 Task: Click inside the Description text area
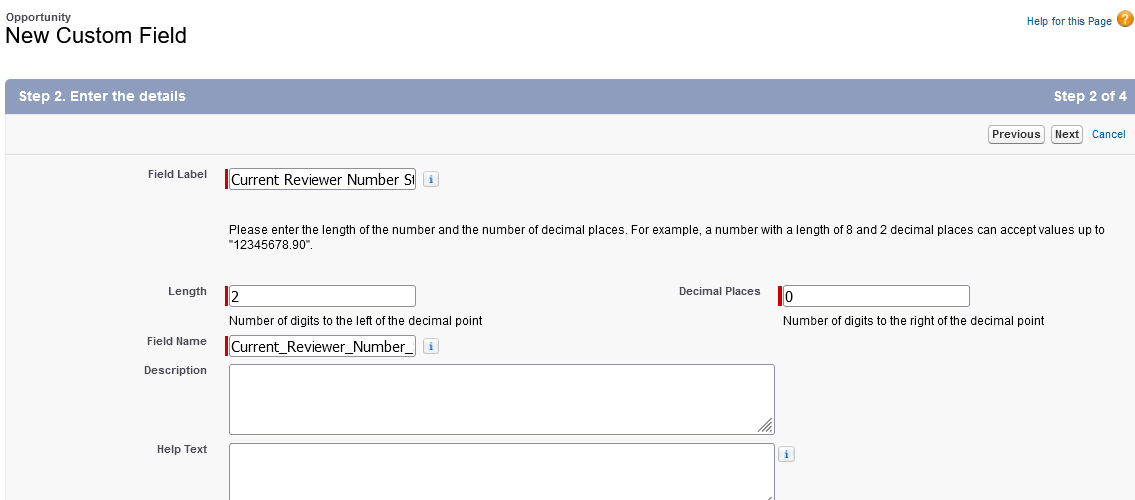pyautogui.click(x=500, y=399)
